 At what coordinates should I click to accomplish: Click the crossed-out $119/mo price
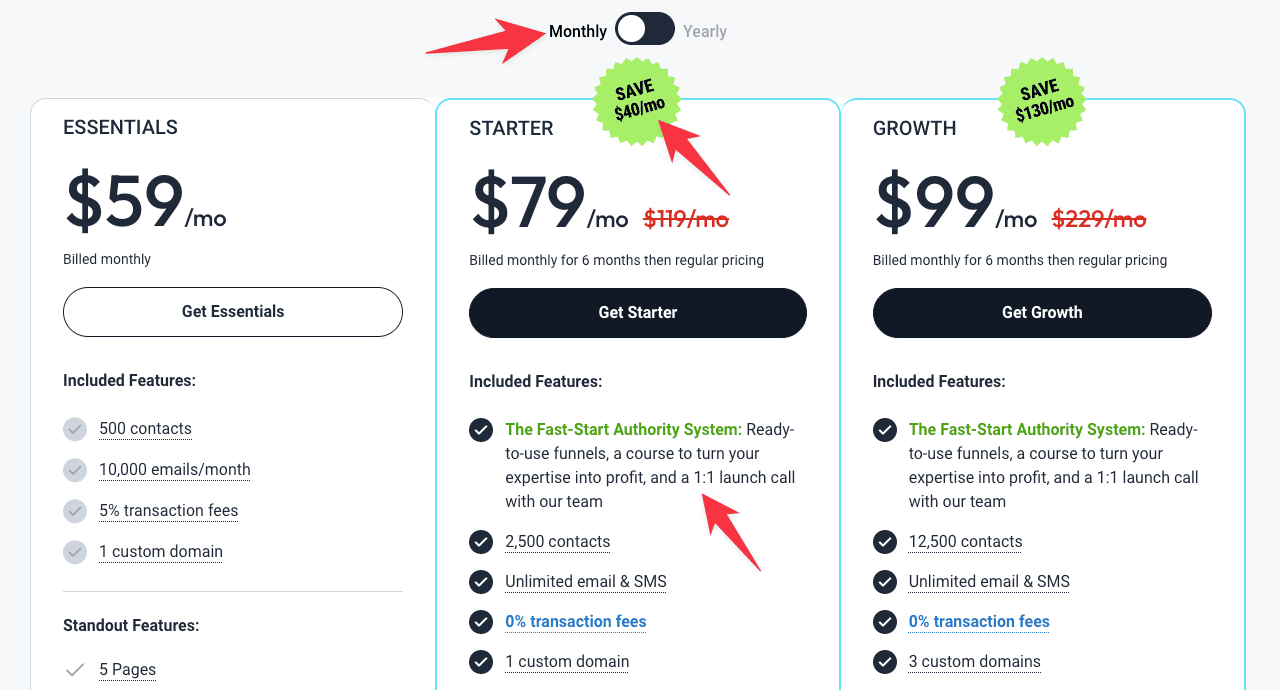click(686, 218)
